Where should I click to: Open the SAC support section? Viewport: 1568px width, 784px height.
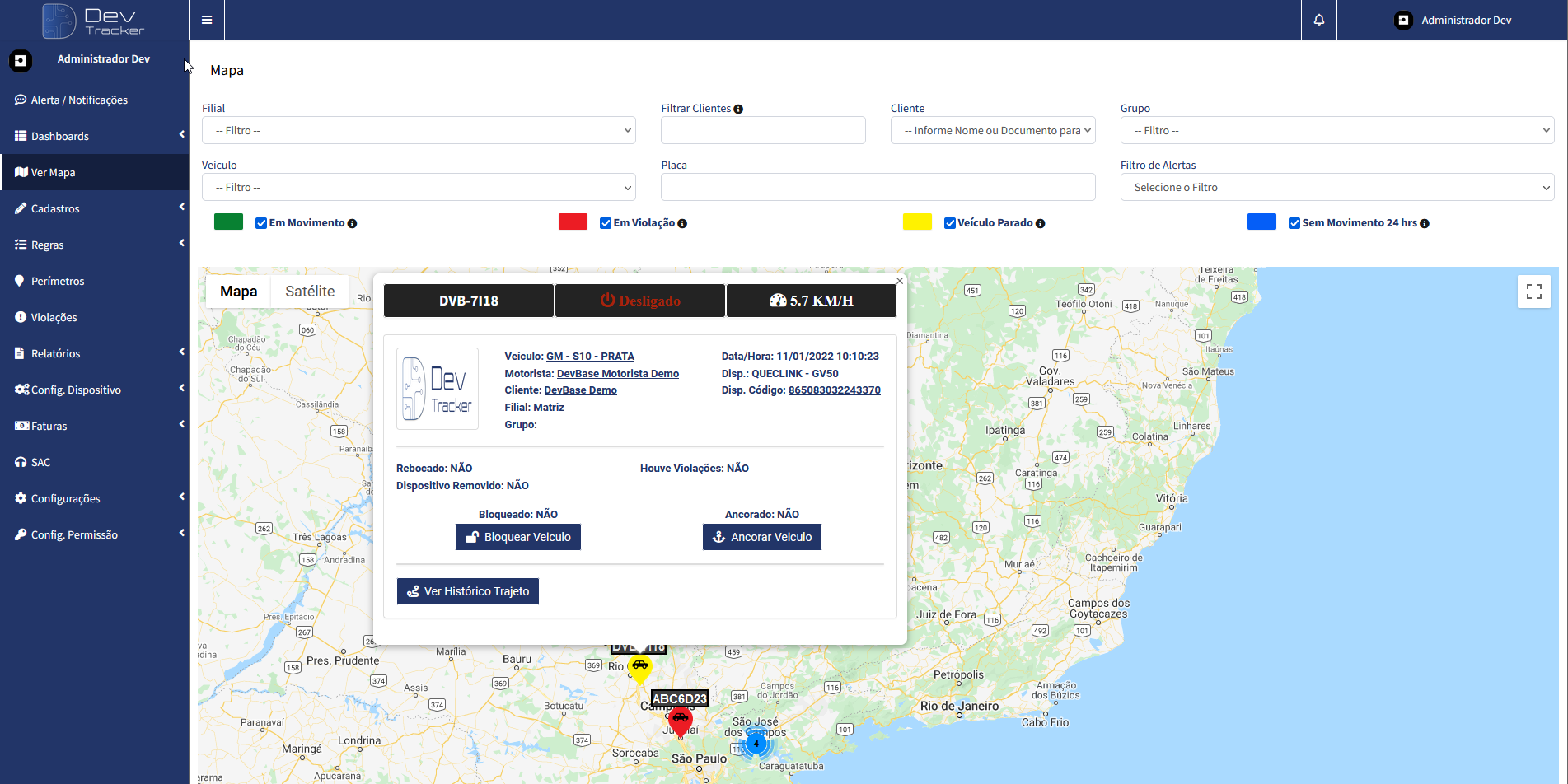[x=40, y=462]
